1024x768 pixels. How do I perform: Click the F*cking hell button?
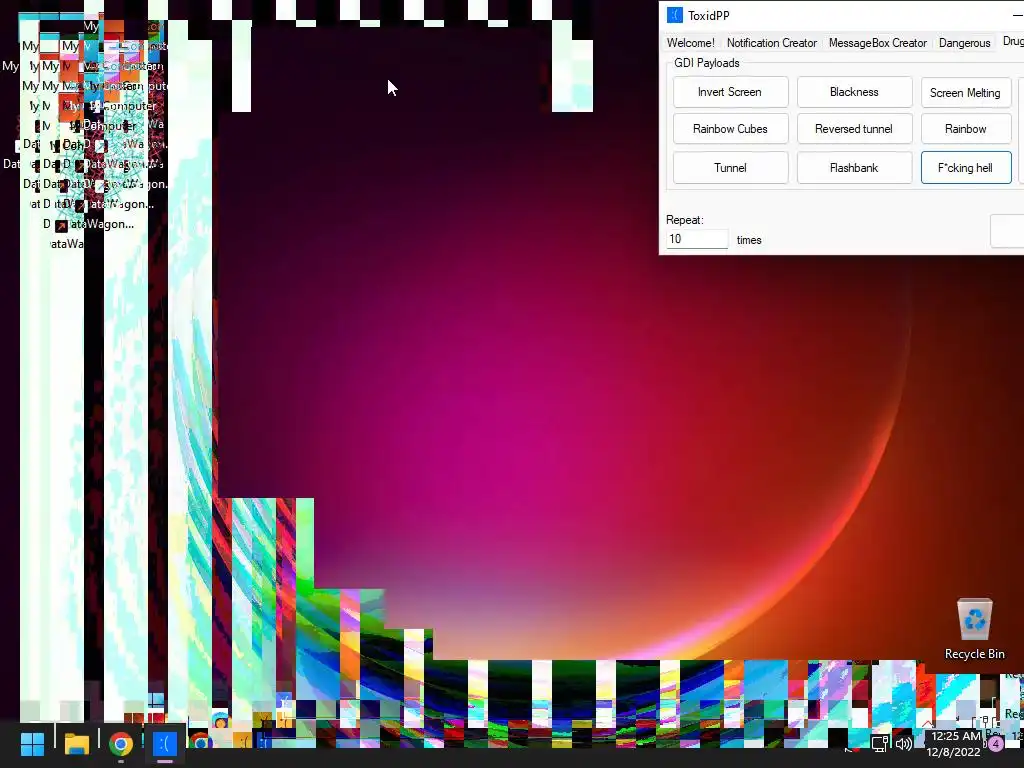(x=965, y=168)
